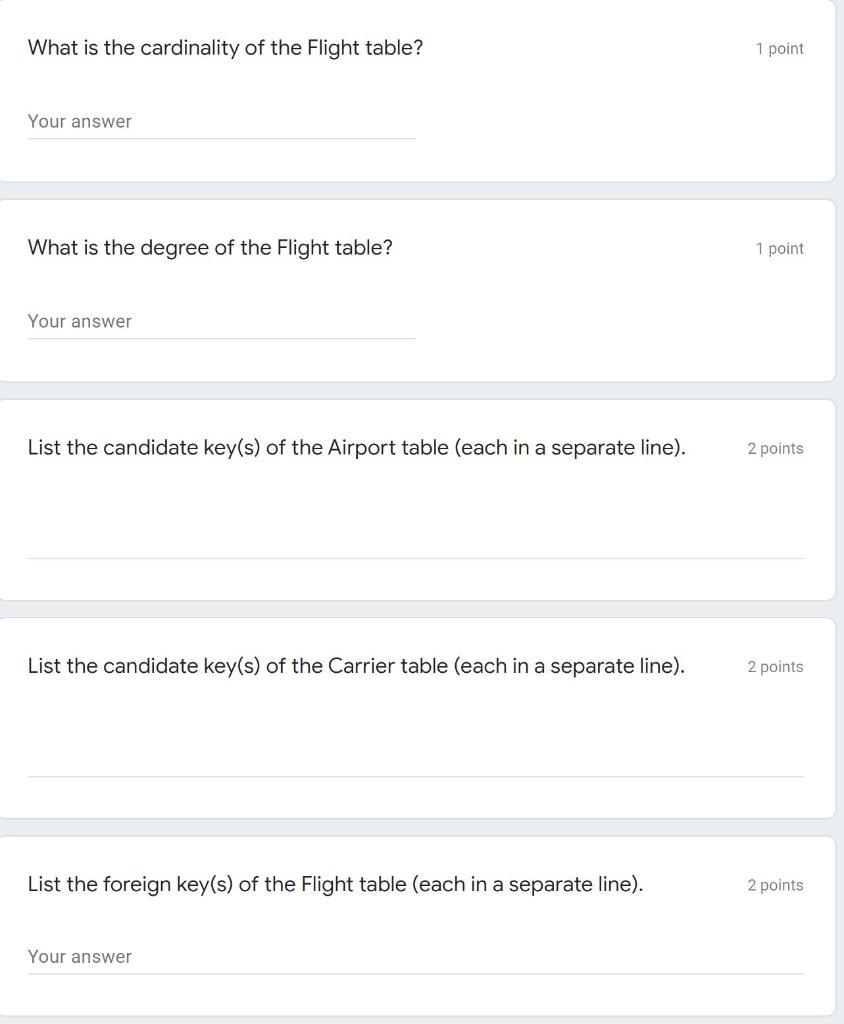Click the '2 points' label on the Airport question
The width and height of the screenshot is (844, 1024).
(776, 448)
